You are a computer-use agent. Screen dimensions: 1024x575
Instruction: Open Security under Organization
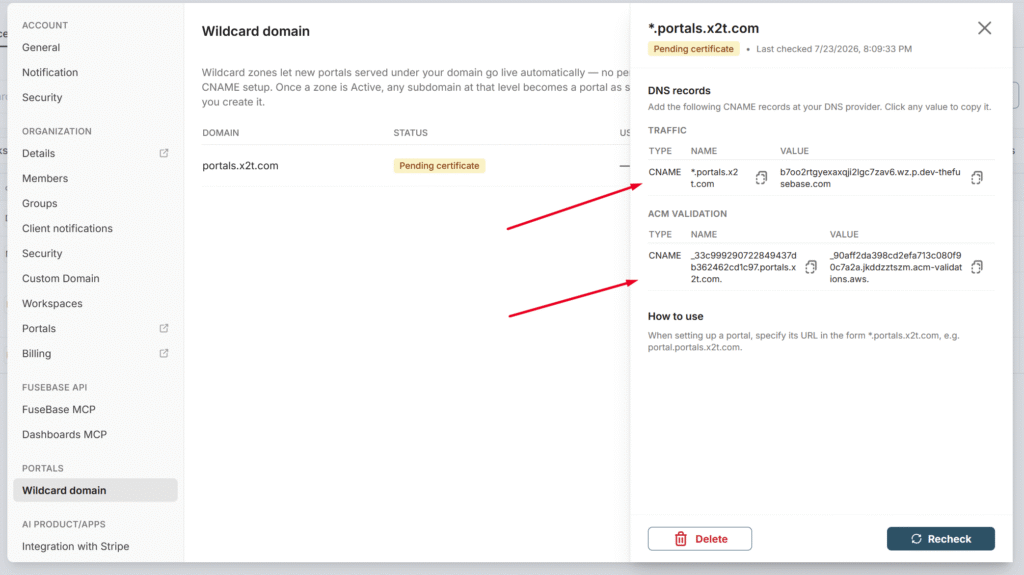point(42,253)
